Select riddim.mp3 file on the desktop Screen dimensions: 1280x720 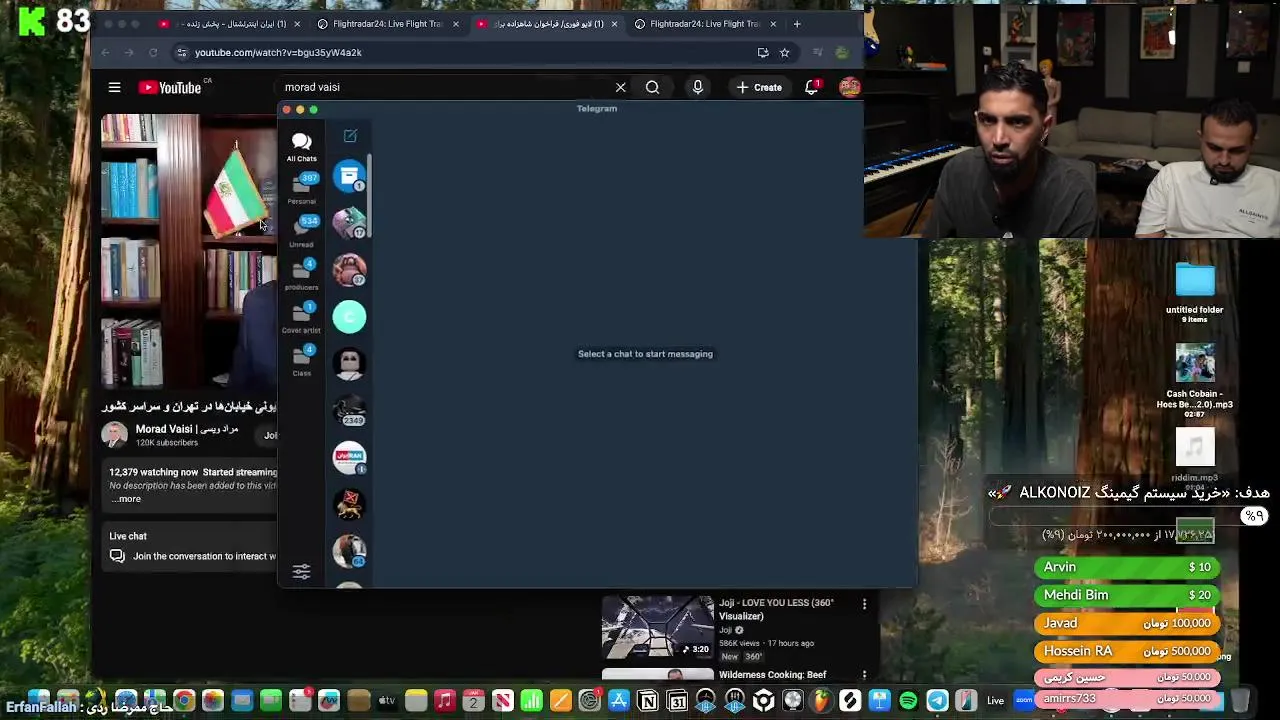click(1194, 455)
